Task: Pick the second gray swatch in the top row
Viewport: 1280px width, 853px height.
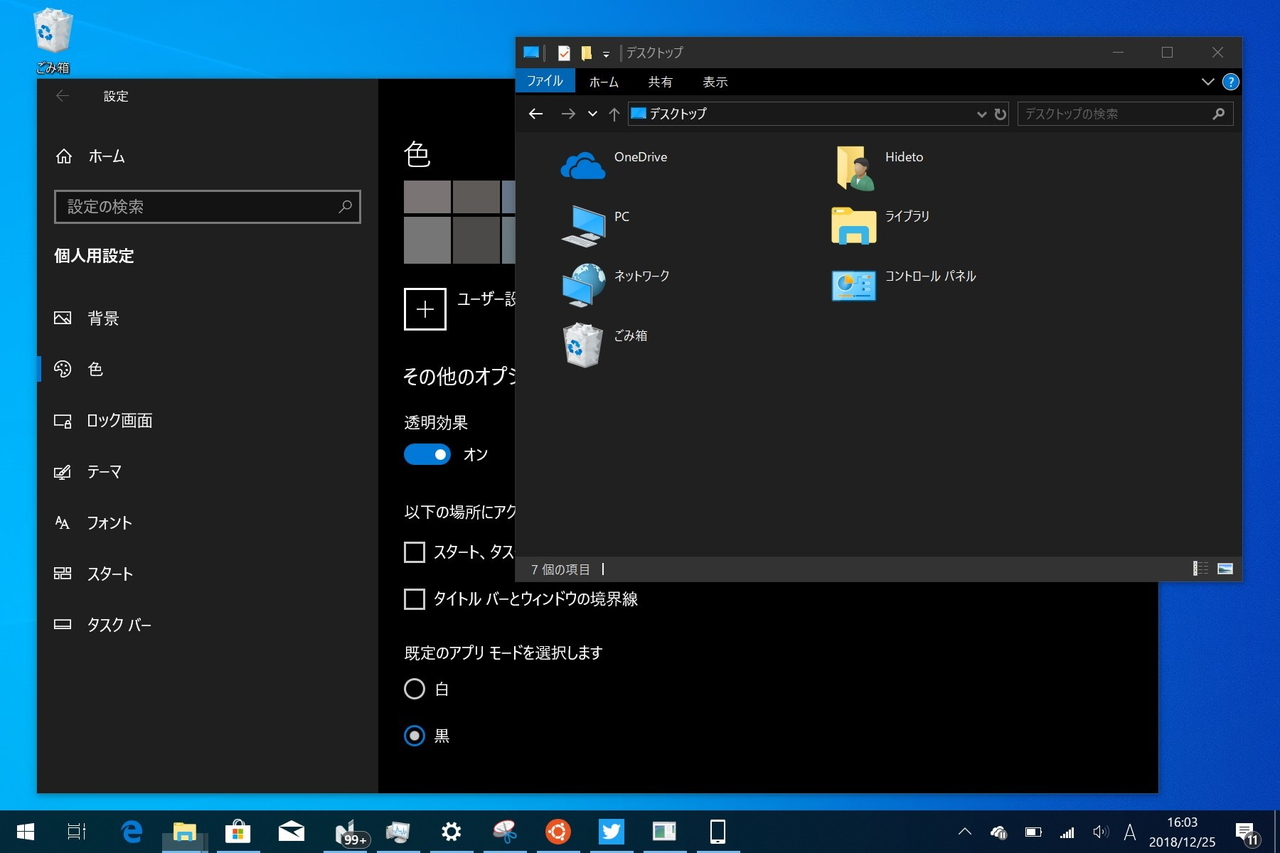Action: (476, 197)
